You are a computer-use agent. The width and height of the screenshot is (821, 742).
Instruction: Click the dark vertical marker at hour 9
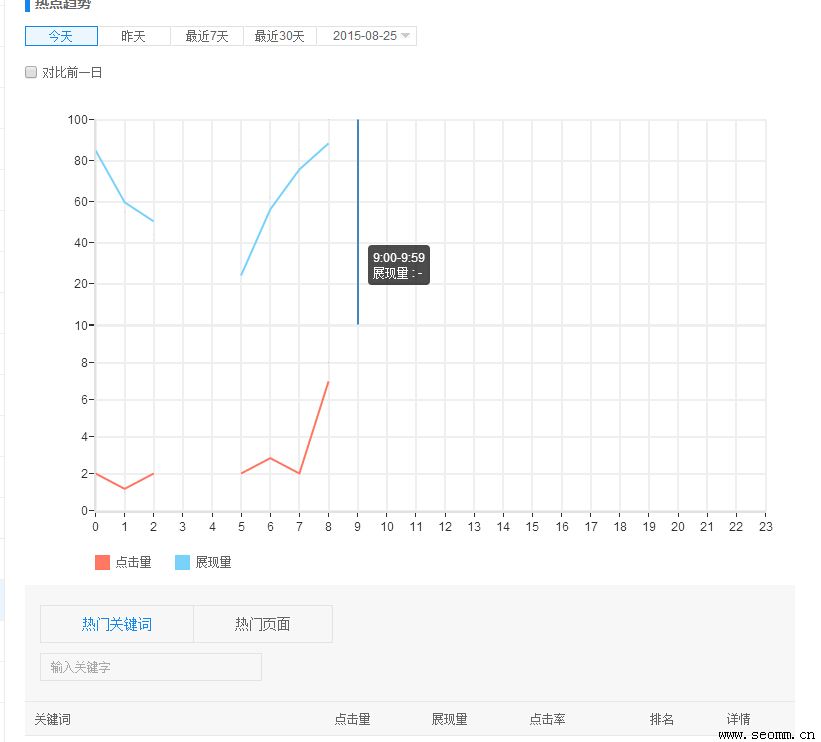point(358,222)
